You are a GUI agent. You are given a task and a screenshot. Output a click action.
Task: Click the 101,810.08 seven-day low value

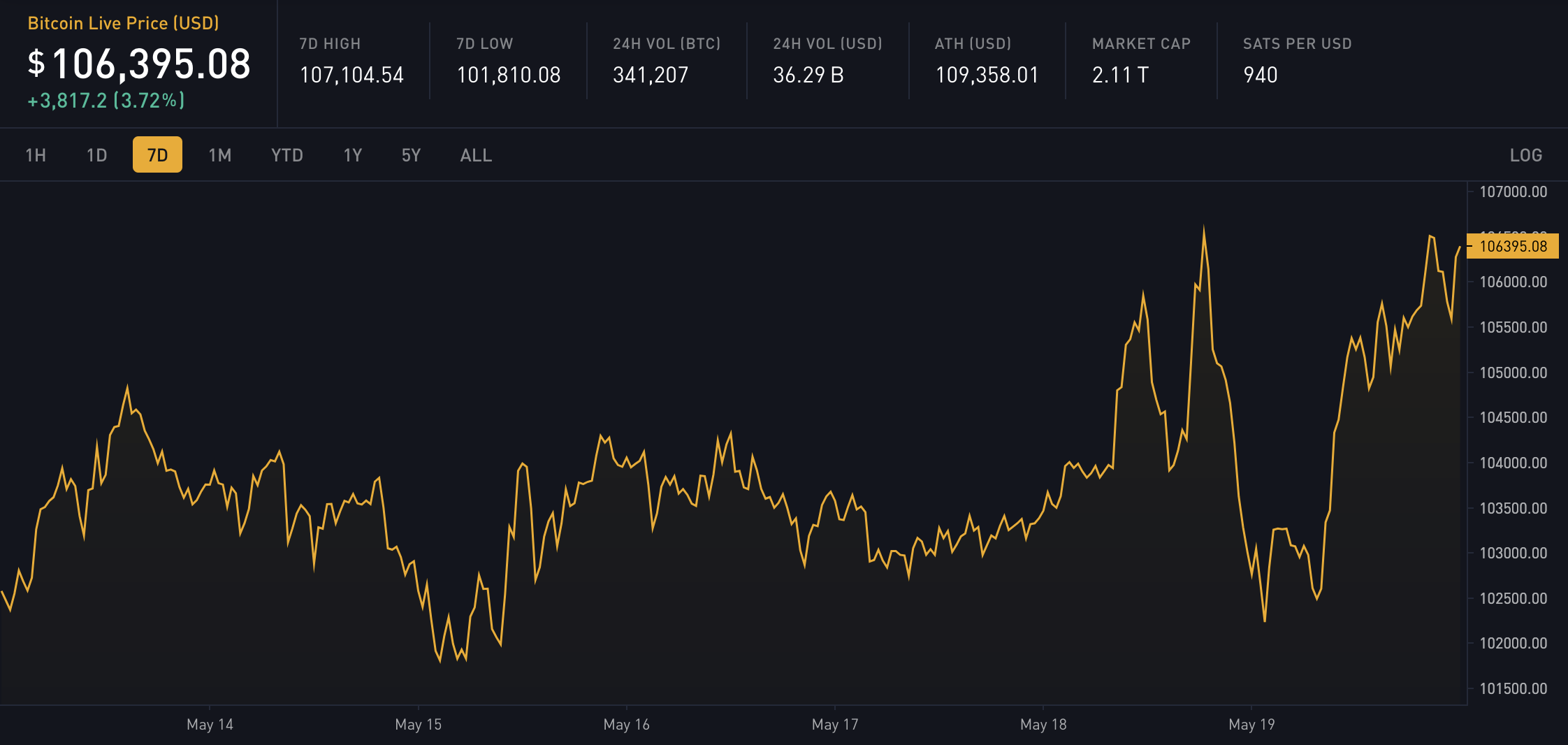coord(509,75)
